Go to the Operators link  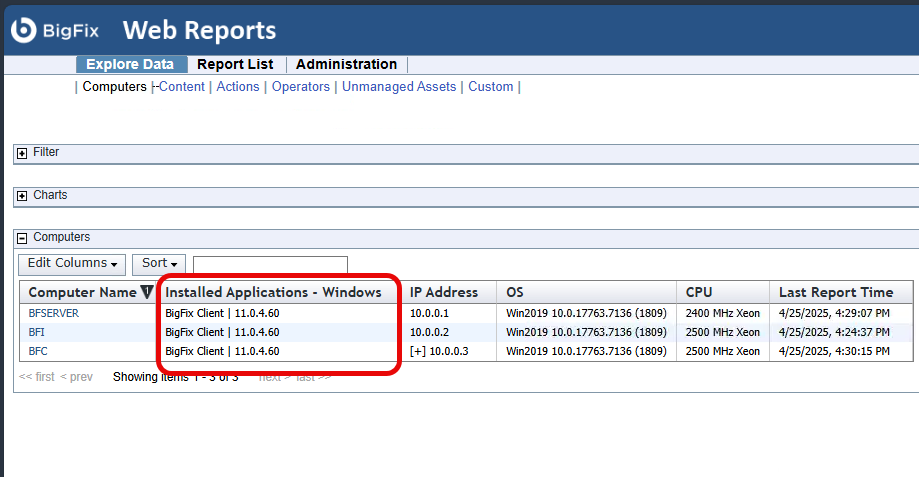point(301,87)
